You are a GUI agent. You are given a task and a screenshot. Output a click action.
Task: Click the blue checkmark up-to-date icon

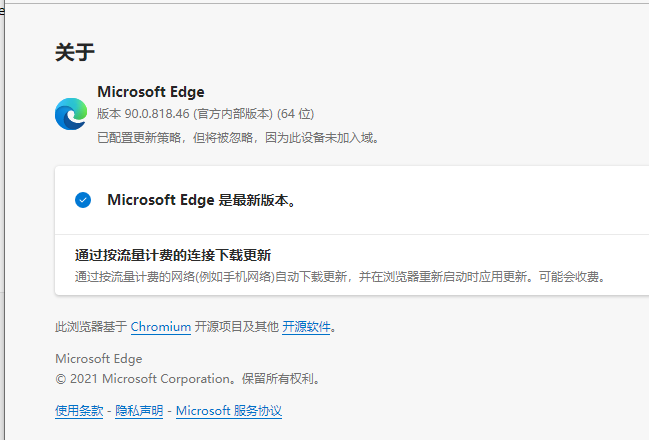(x=83, y=200)
